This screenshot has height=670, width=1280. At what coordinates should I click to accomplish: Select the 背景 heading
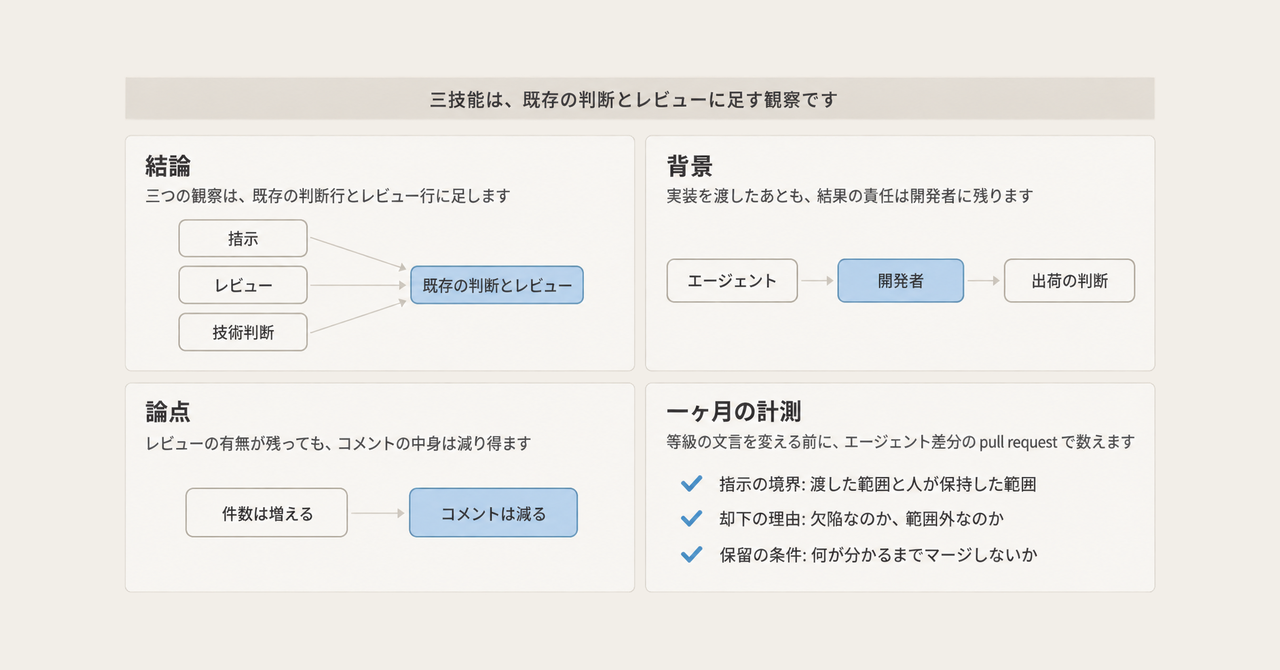pos(689,166)
